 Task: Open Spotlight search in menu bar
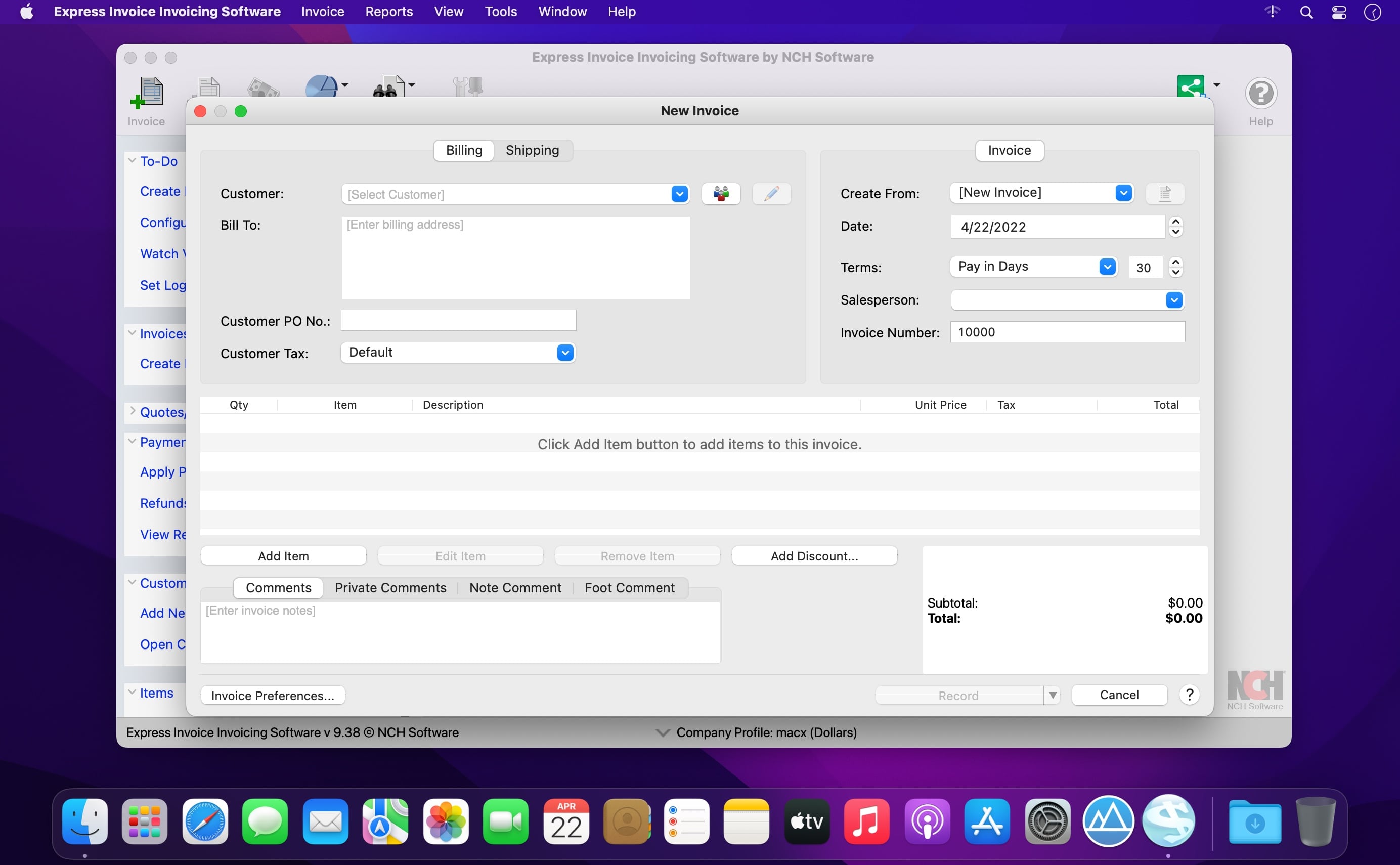pyautogui.click(x=1306, y=12)
